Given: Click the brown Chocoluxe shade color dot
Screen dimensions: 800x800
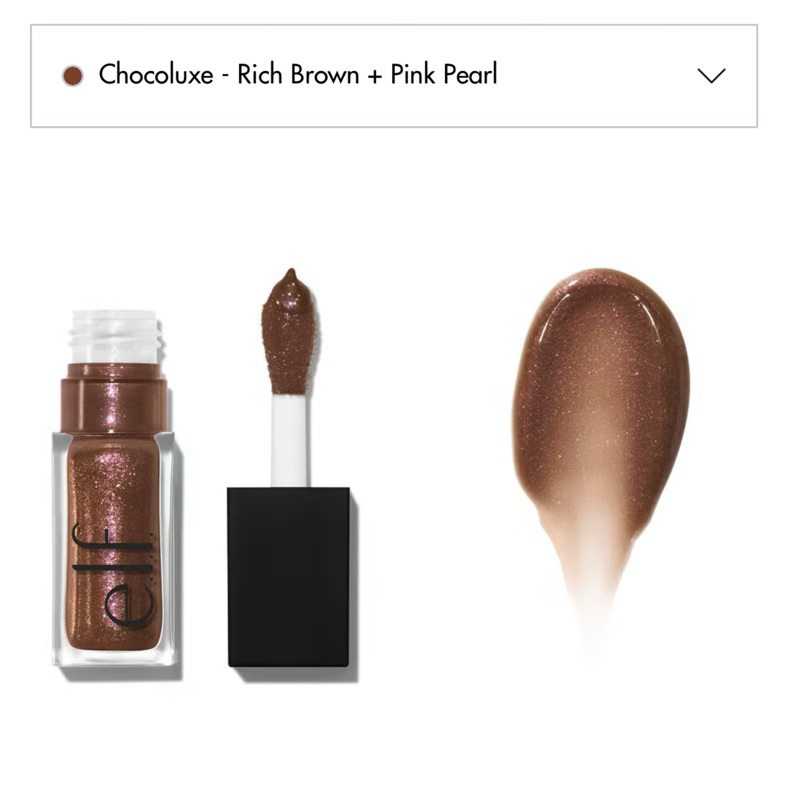Looking at the screenshot, I should click(73, 76).
